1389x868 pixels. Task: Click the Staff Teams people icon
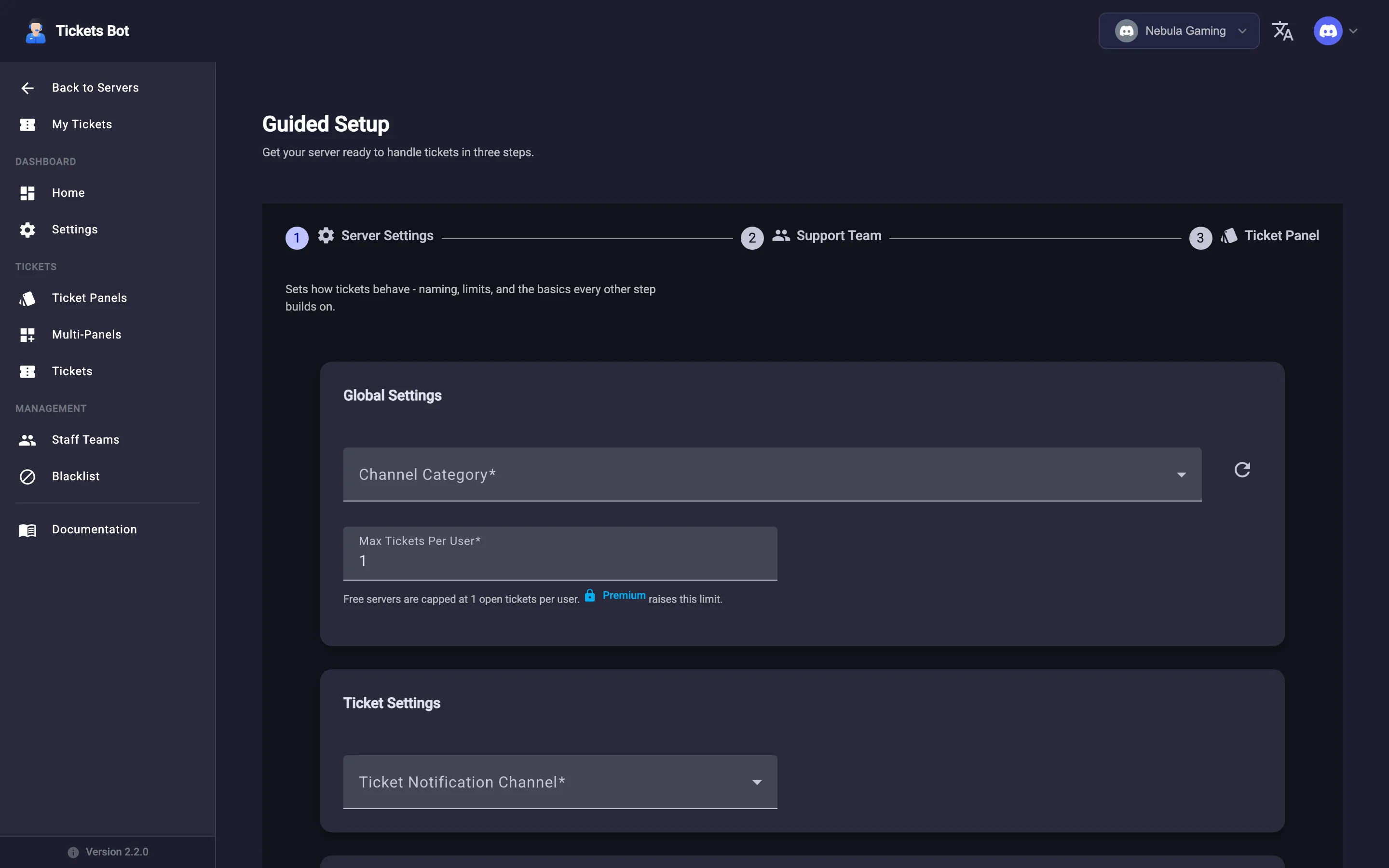(27, 440)
